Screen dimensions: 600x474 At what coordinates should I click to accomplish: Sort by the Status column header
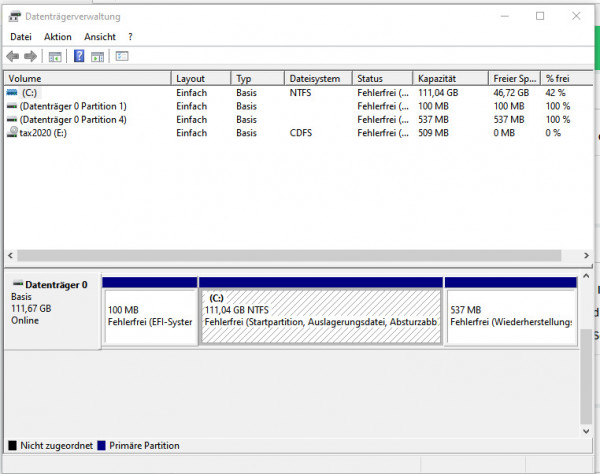coord(383,78)
